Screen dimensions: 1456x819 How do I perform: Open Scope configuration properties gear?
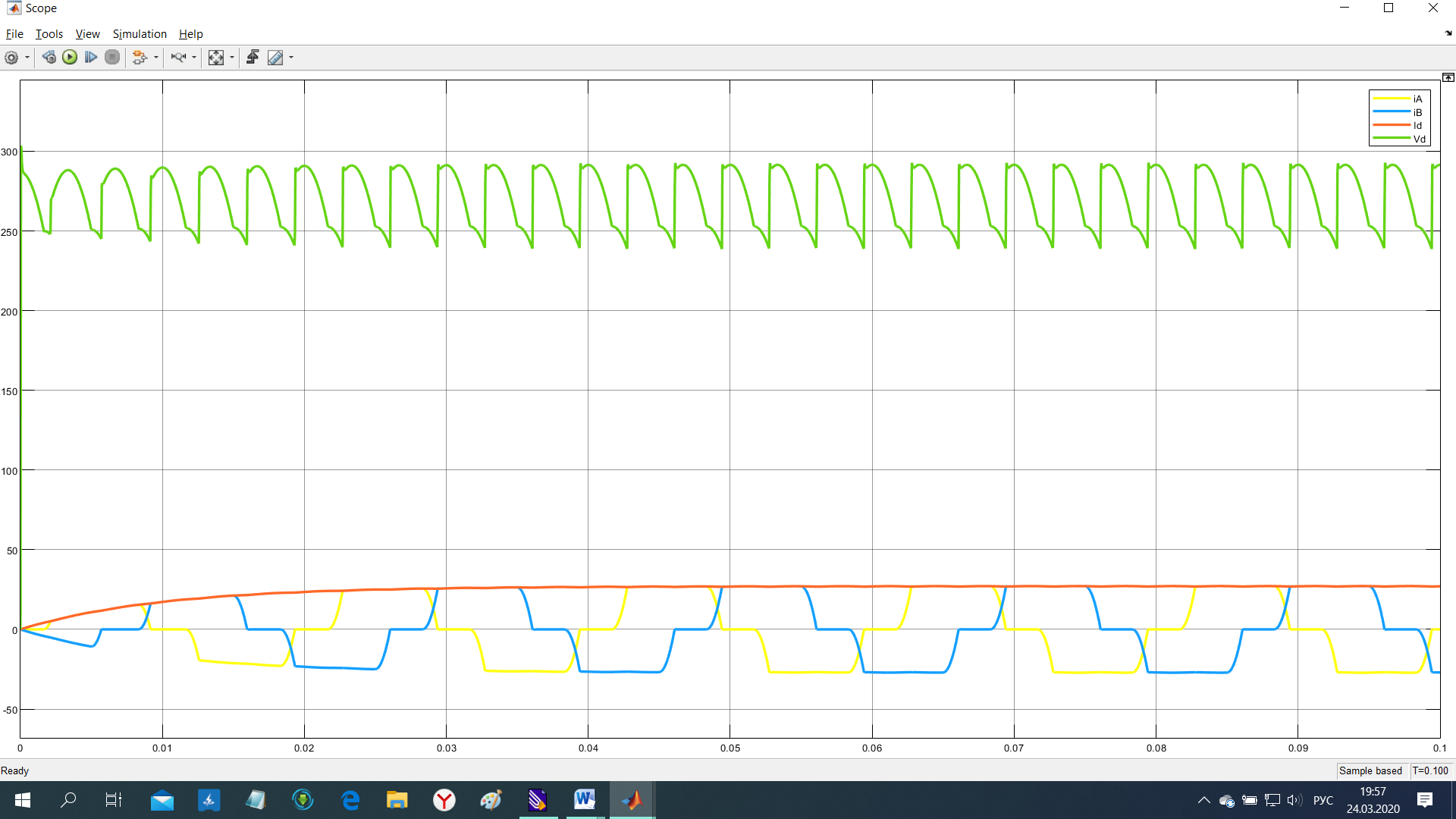click(x=11, y=58)
